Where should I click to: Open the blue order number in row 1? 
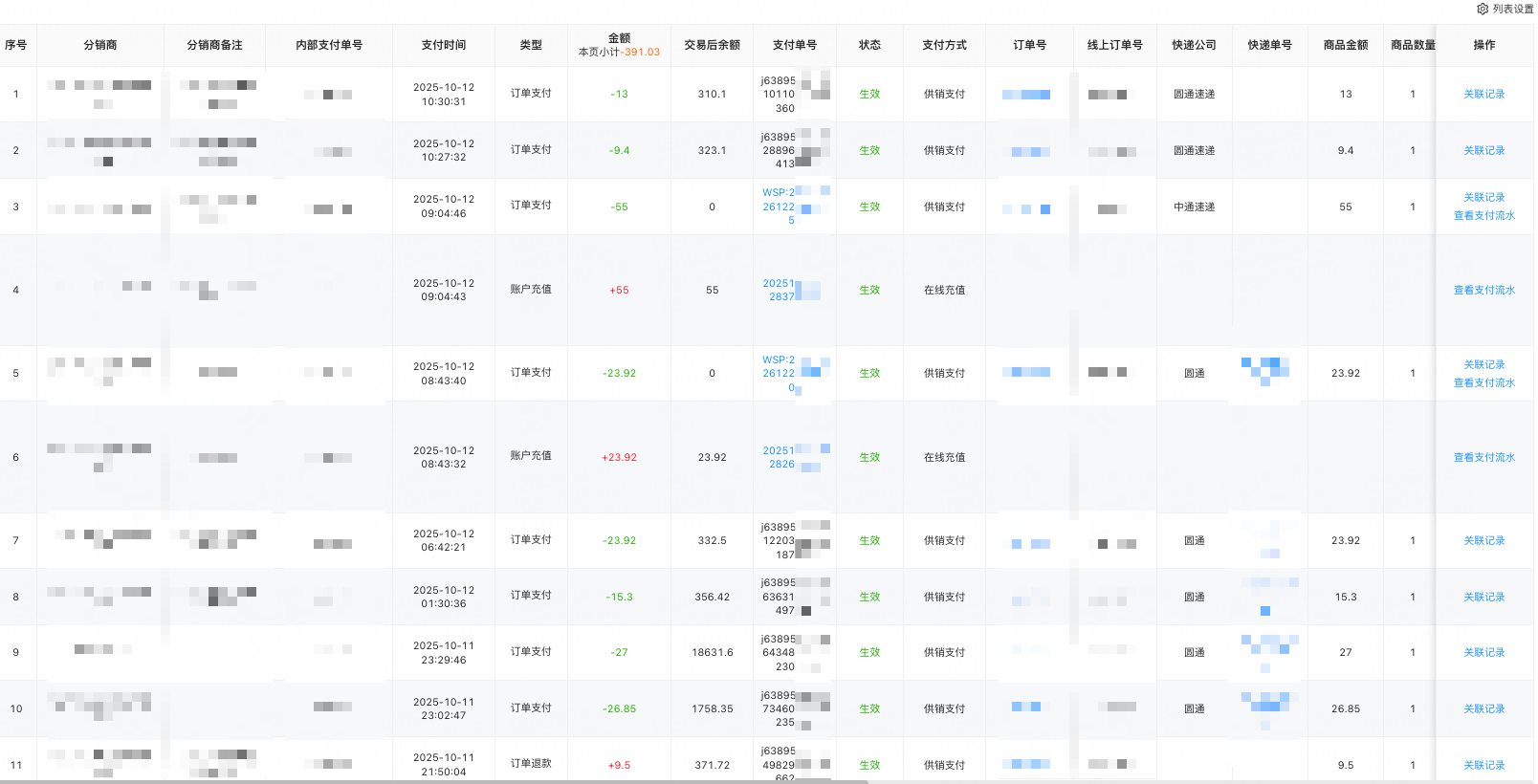1025,95
